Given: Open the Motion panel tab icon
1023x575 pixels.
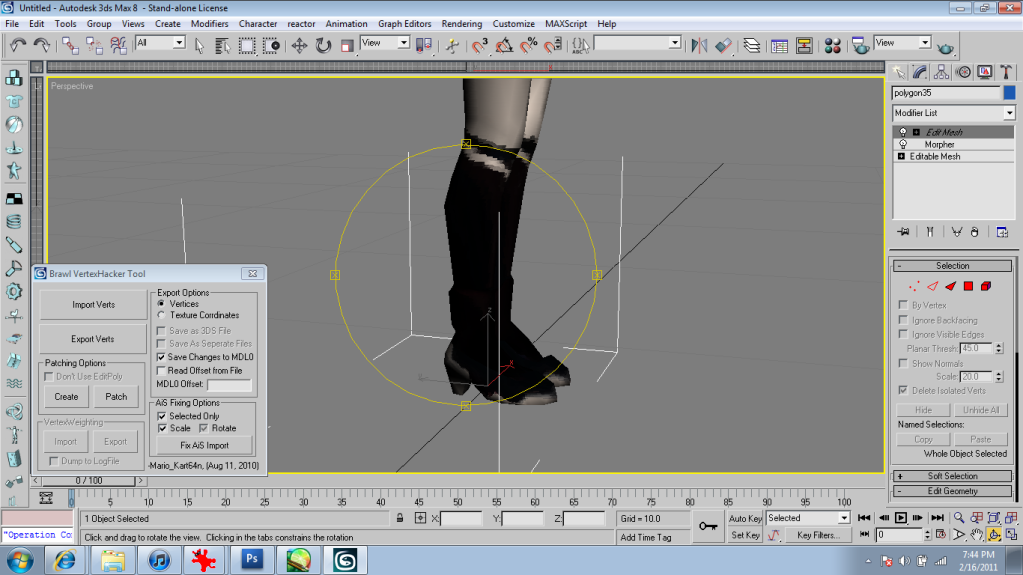Looking at the screenshot, I should (963, 72).
